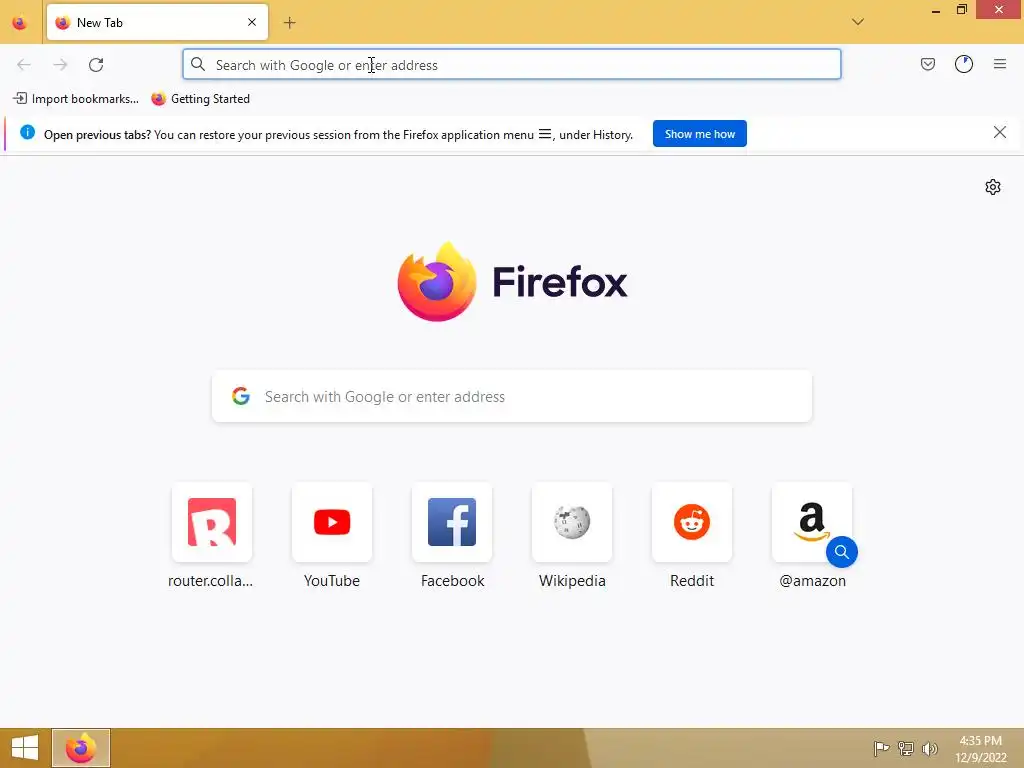Save page to Pocket
Viewport: 1024px width, 768px height.
click(927, 64)
